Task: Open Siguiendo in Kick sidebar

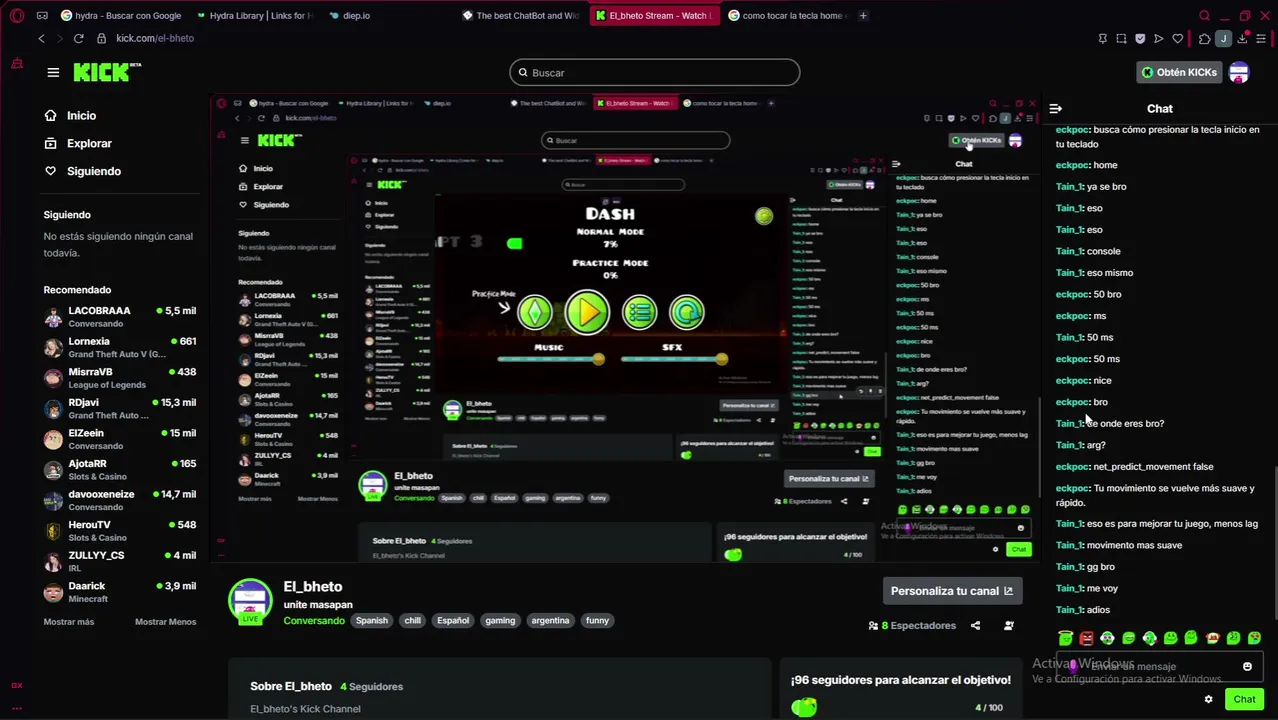Action: point(83,171)
